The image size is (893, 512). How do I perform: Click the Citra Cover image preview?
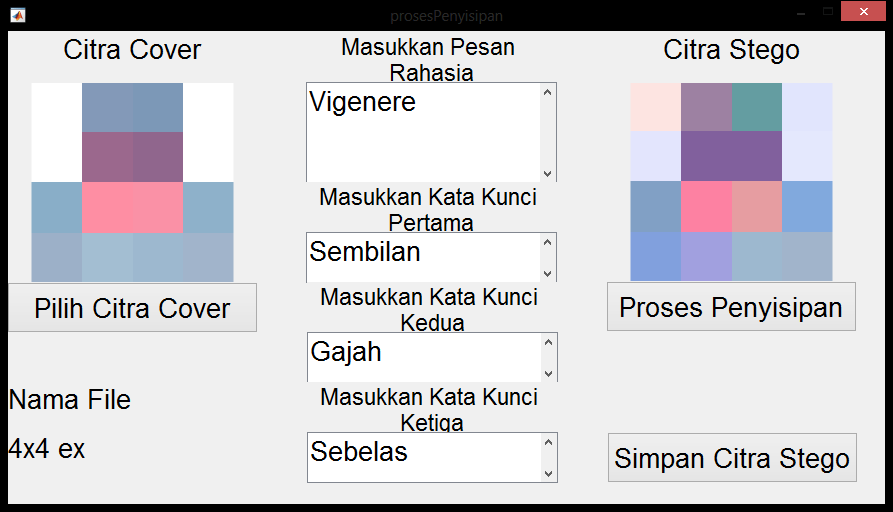point(132,182)
